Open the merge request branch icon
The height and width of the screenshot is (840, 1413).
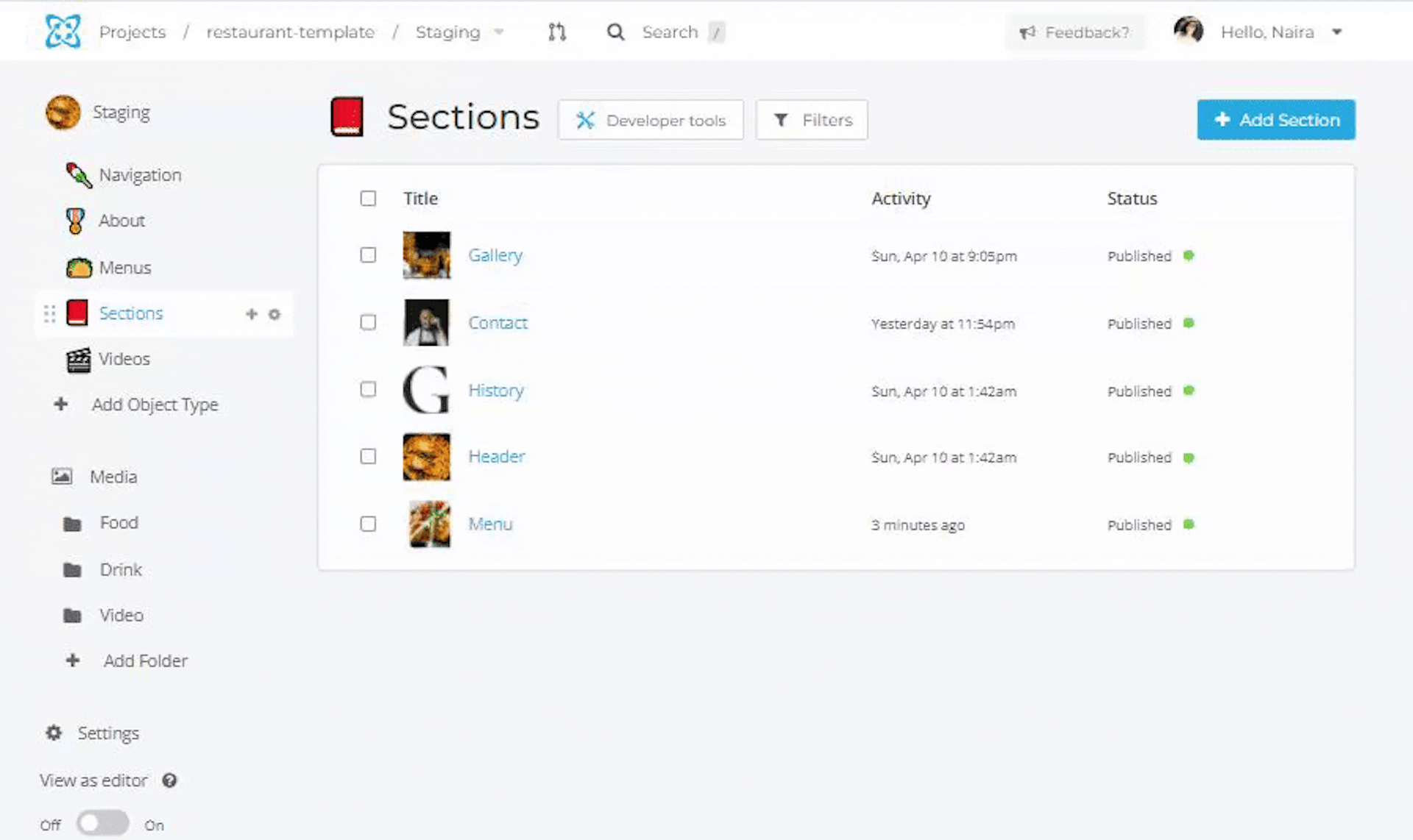pyautogui.click(x=557, y=32)
